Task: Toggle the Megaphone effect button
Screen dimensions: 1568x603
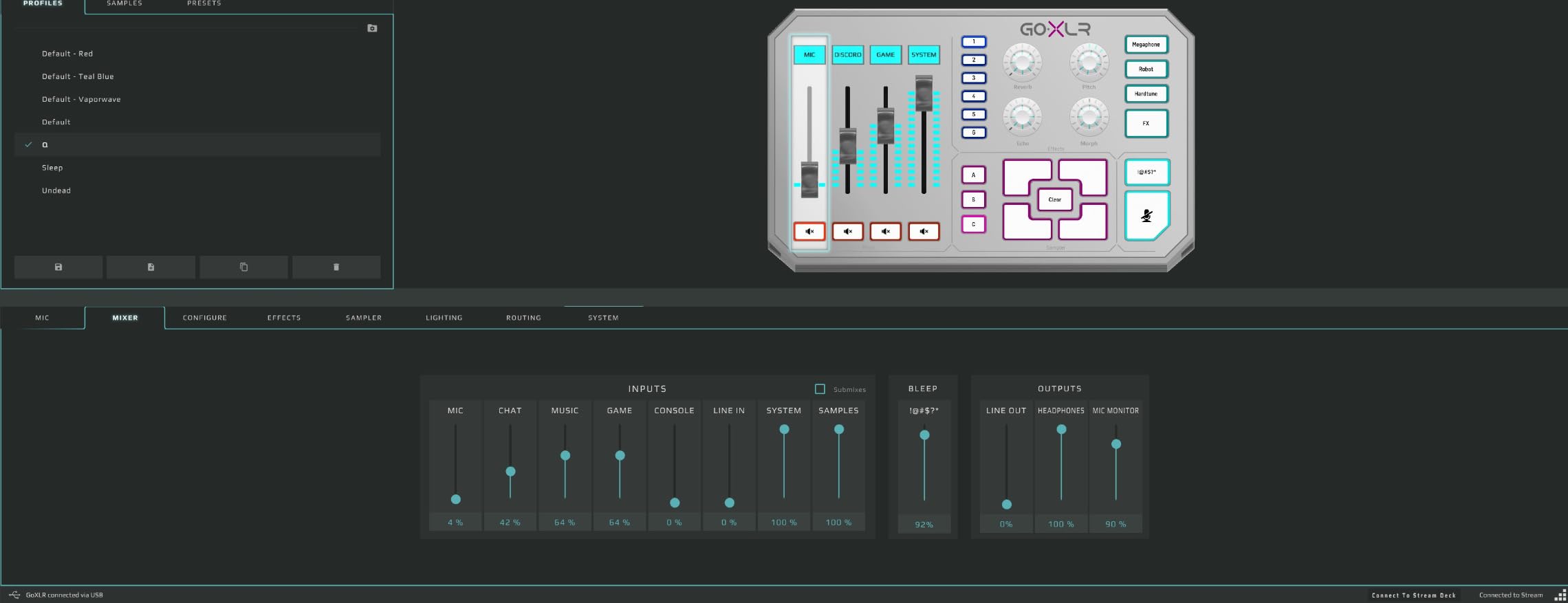Action: pos(1146,45)
